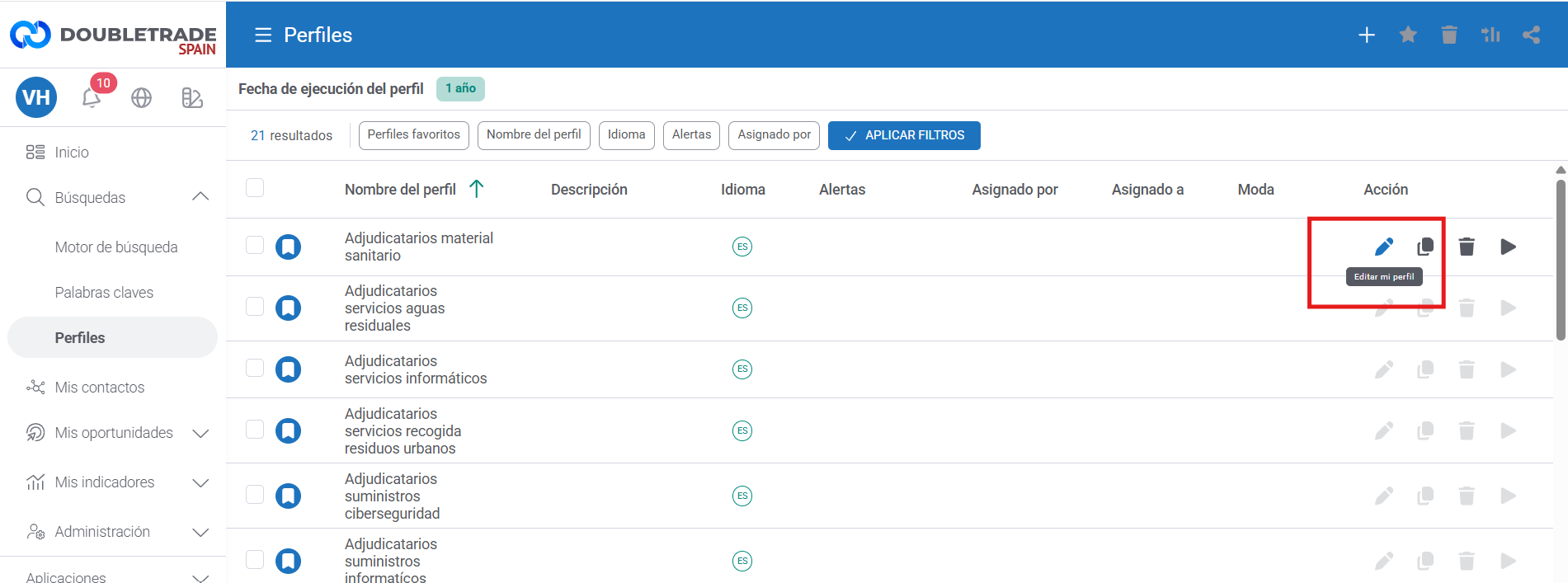Screen dimensions: 1568x583
Task: Open the chart settings icon in header
Action: 1490,35
